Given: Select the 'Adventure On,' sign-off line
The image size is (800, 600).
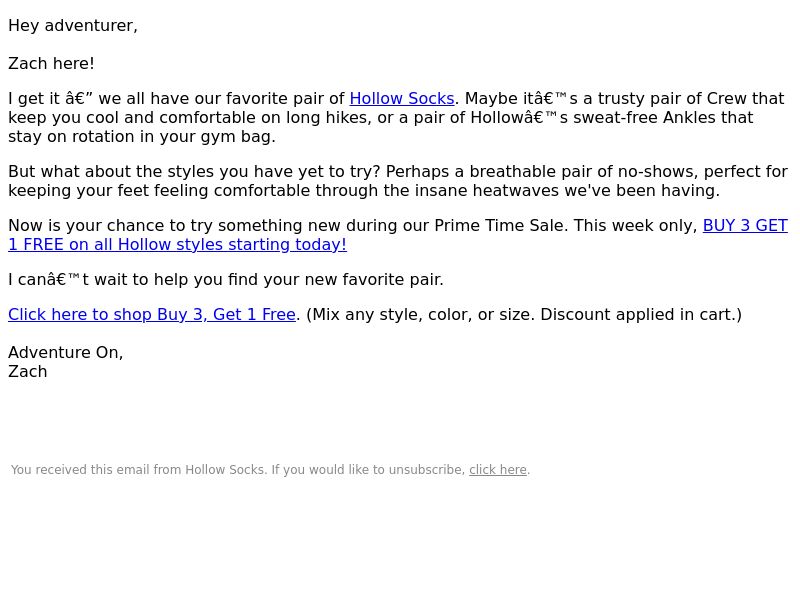Looking at the screenshot, I should 66,353.
